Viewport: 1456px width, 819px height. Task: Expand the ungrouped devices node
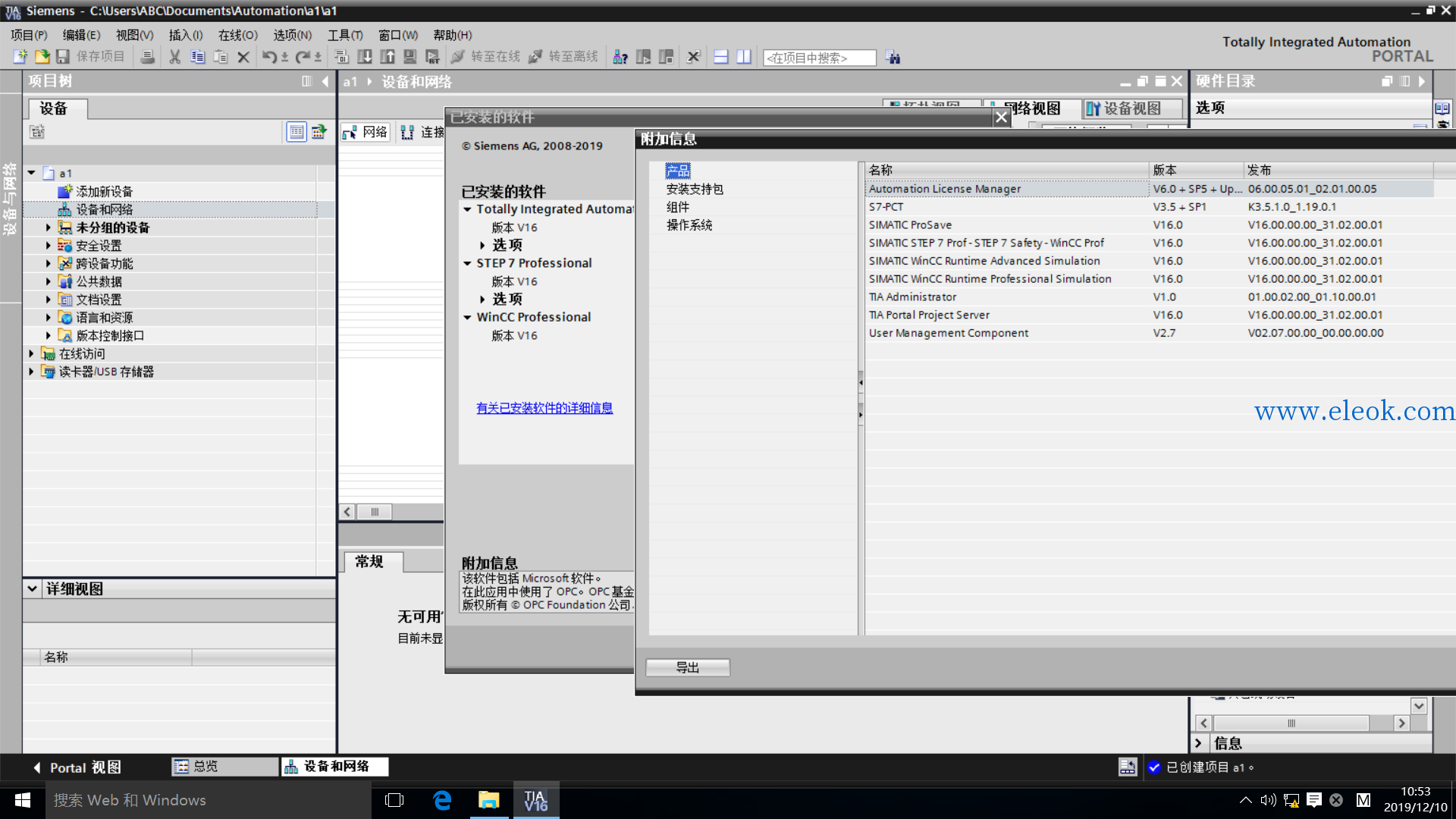49,227
